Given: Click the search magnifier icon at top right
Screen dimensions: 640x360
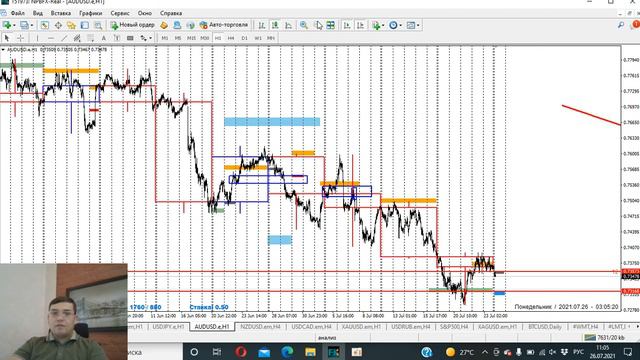Looking at the screenshot, I should coord(621,25).
